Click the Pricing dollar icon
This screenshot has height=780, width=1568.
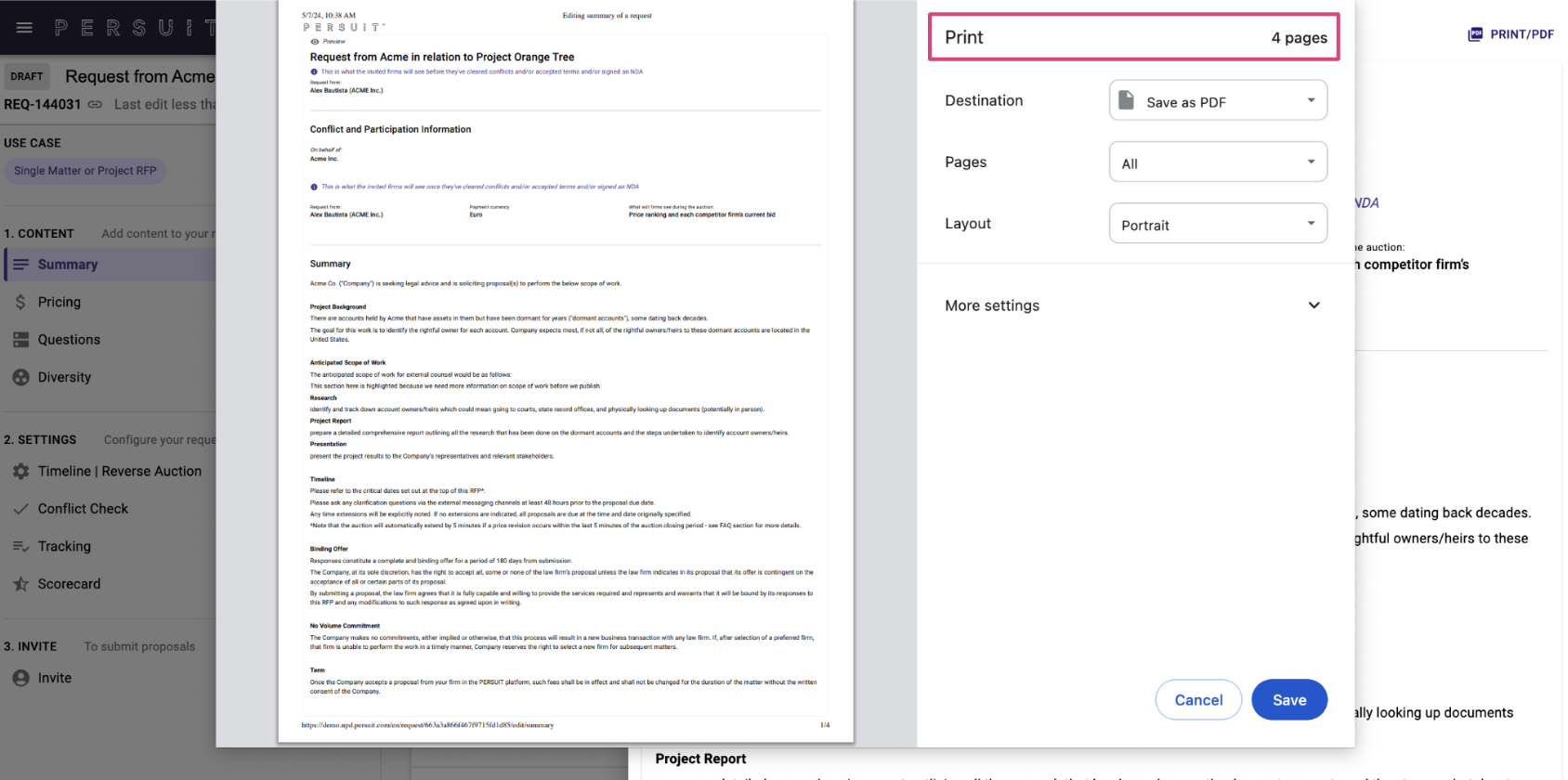pyautogui.click(x=20, y=302)
